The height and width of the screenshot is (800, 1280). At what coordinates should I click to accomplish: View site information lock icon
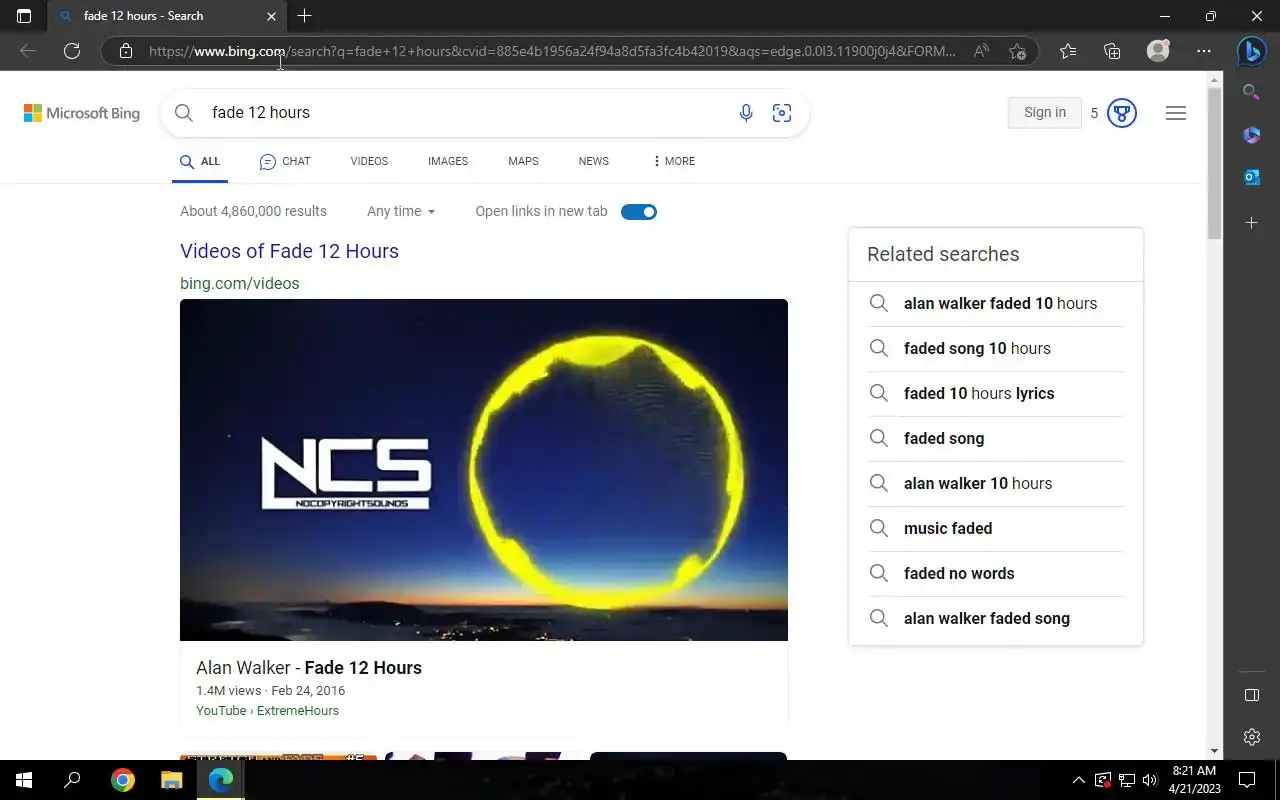click(x=125, y=51)
